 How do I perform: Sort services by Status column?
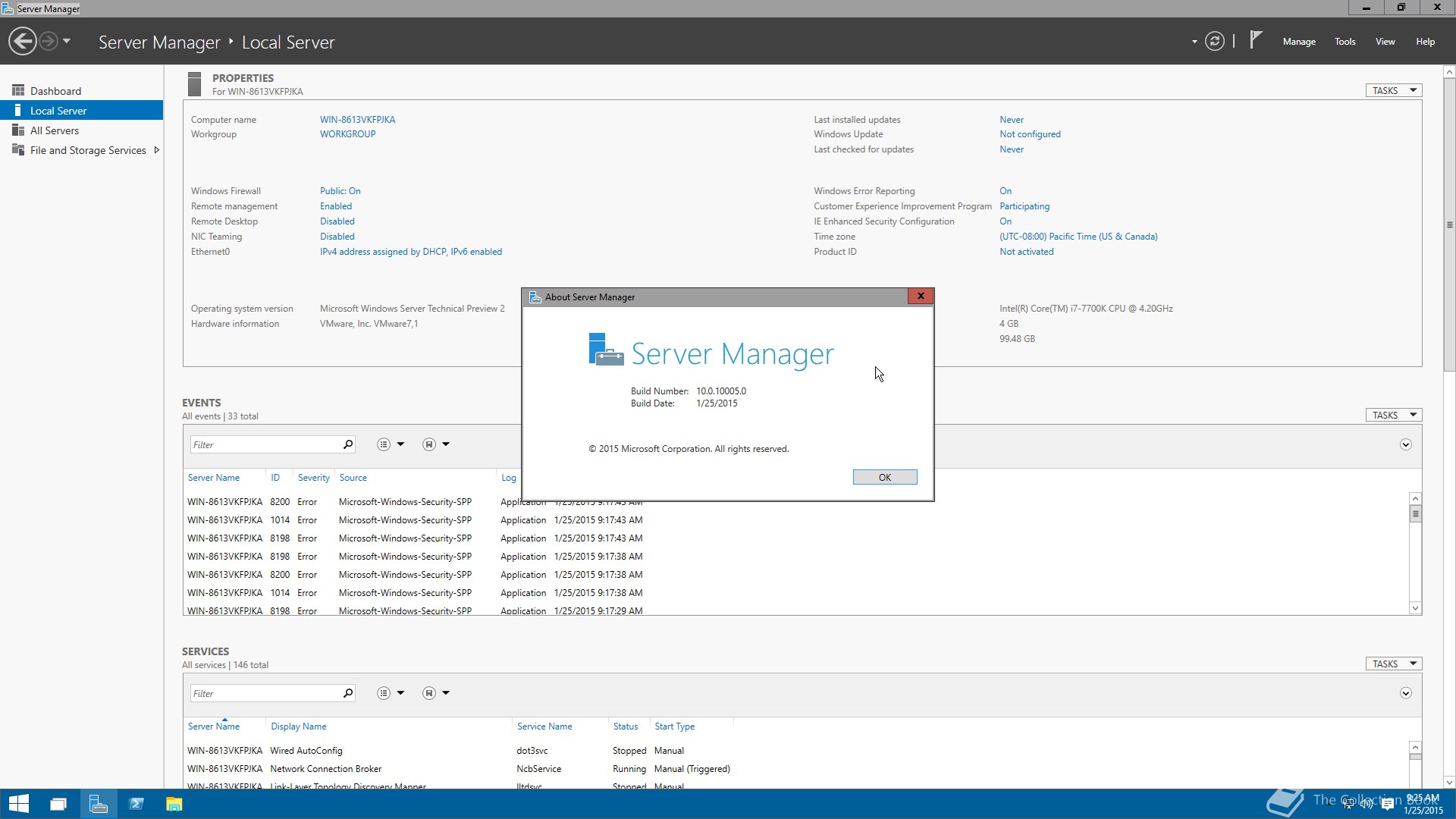tap(625, 726)
